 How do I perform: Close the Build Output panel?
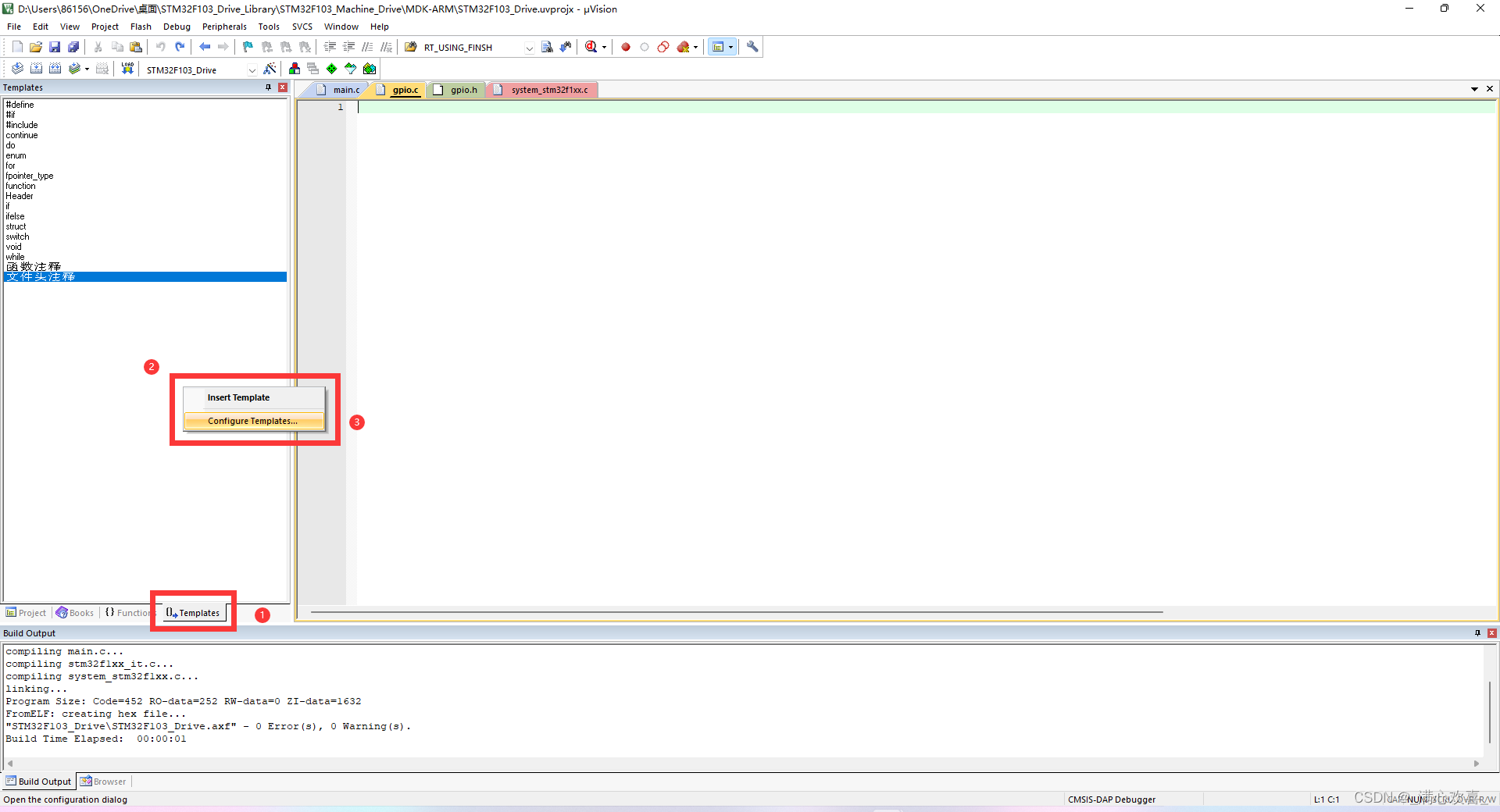(x=1491, y=633)
